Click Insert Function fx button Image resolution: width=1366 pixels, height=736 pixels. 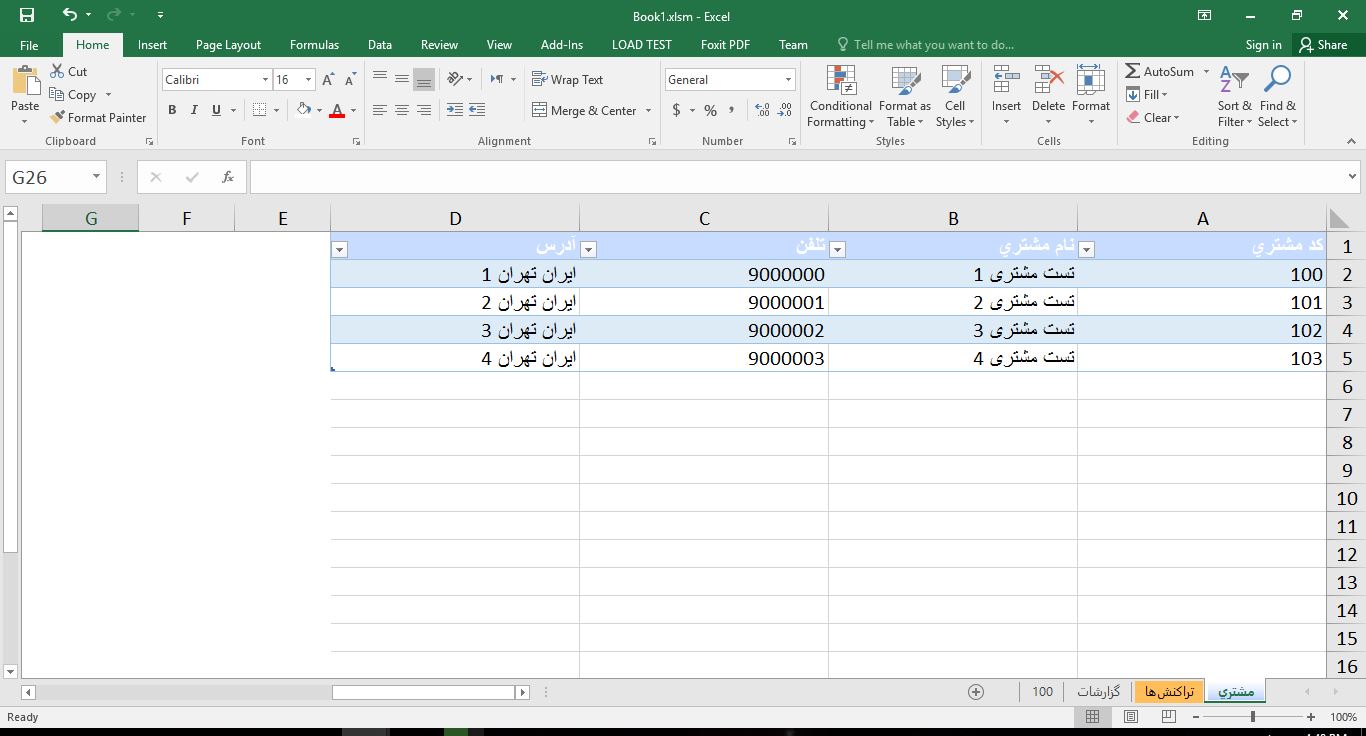pos(228,177)
